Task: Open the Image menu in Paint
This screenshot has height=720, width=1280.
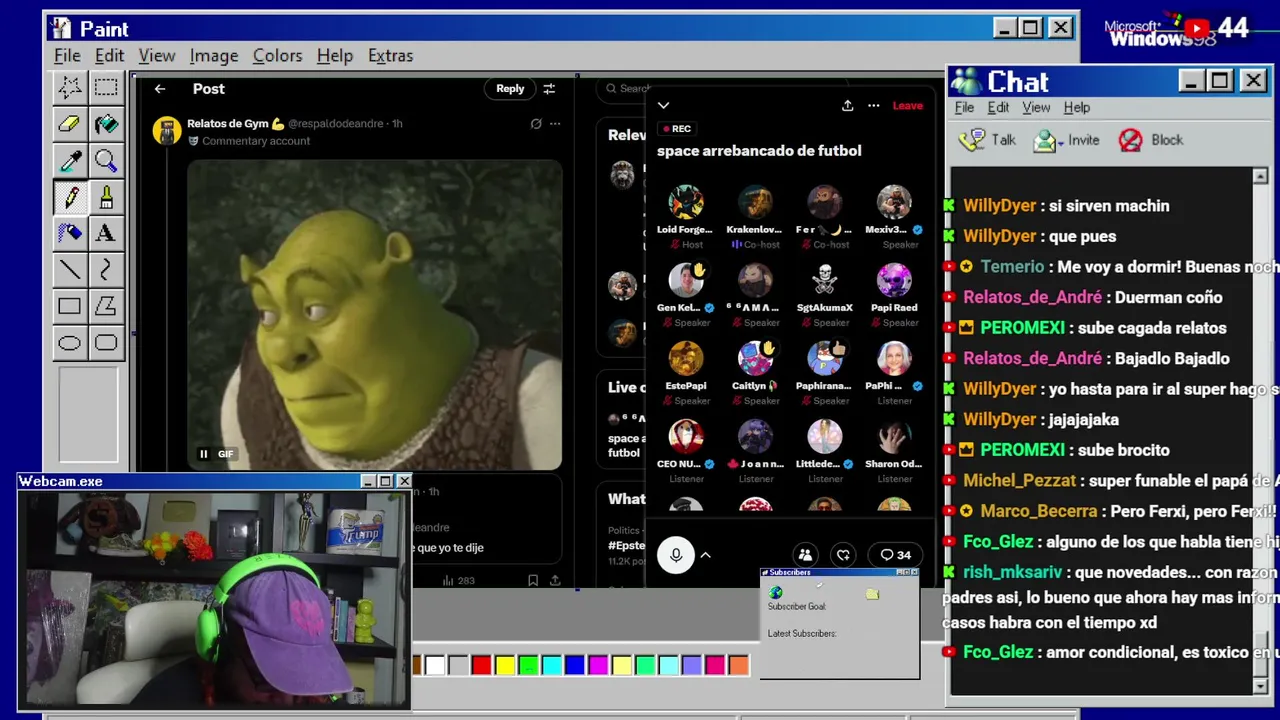Action: (214, 56)
